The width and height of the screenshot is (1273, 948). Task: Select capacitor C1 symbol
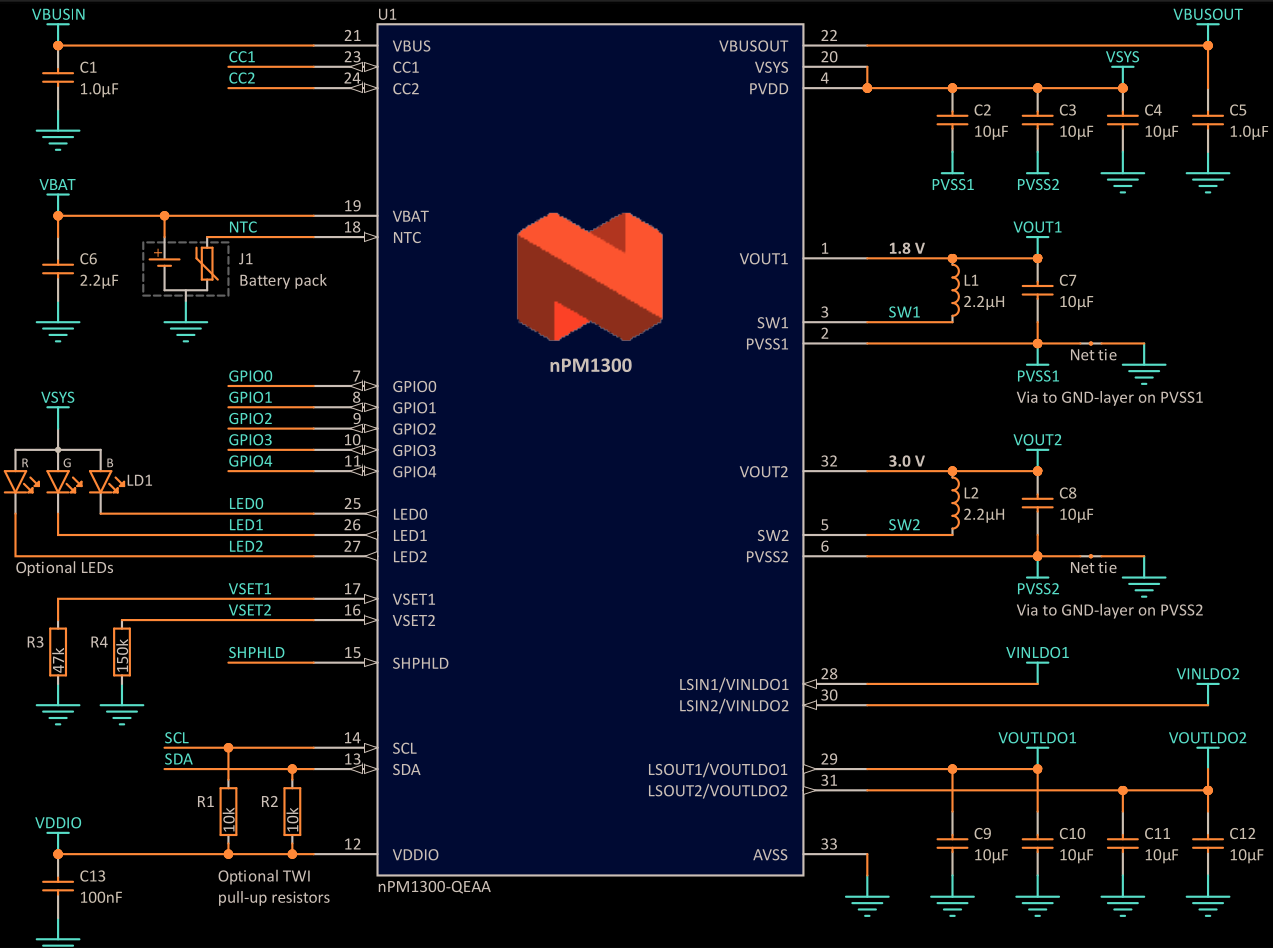coord(58,78)
